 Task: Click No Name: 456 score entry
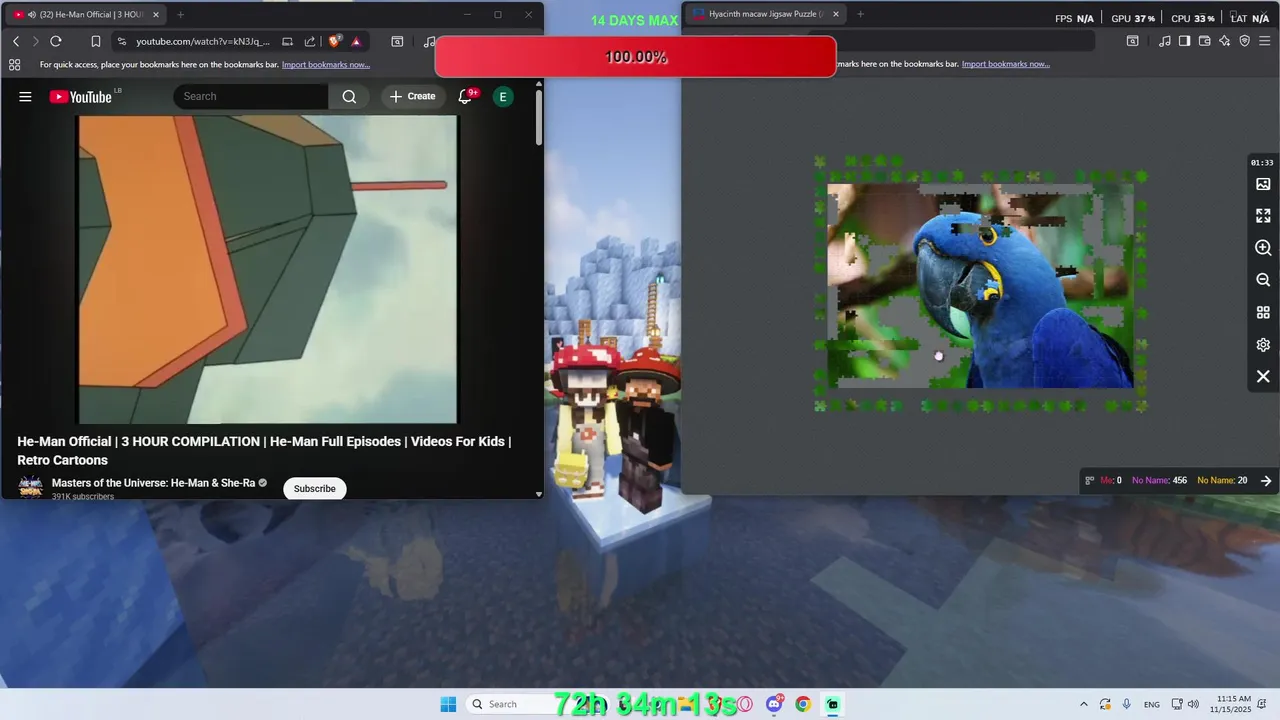pyautogui.click(x=1159, y=480)
